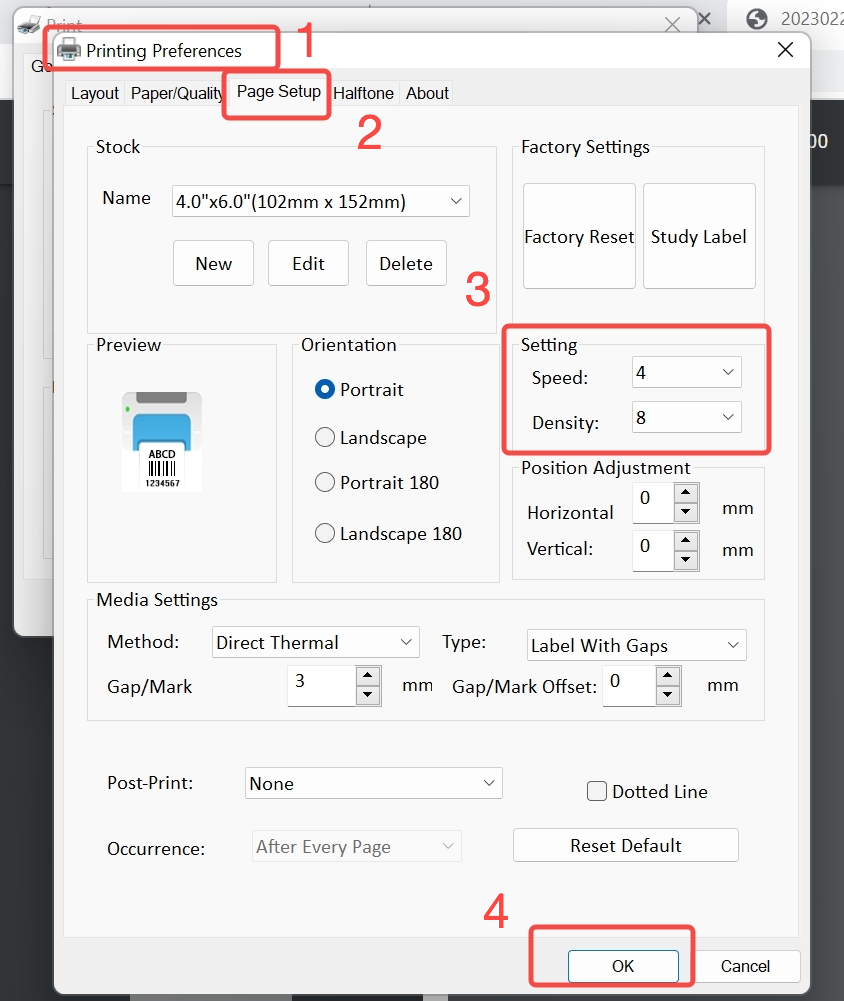The image size is (844, 1001).
Task: Click the Factory Reset button
Action: (579, 237)
